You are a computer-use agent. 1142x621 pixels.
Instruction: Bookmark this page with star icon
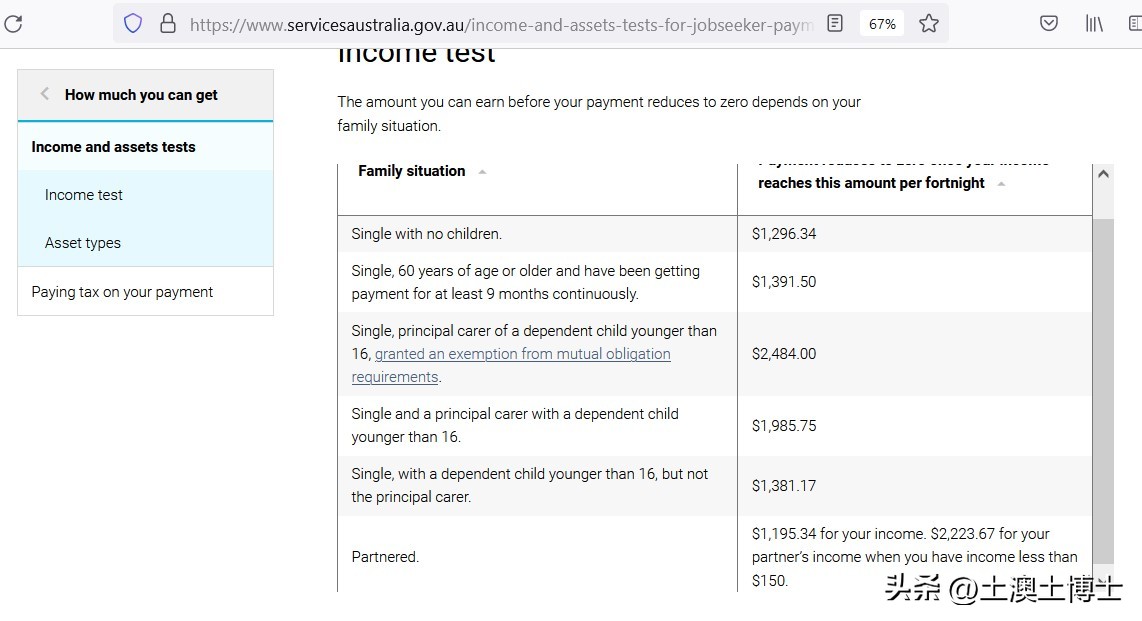click(929, 24)
